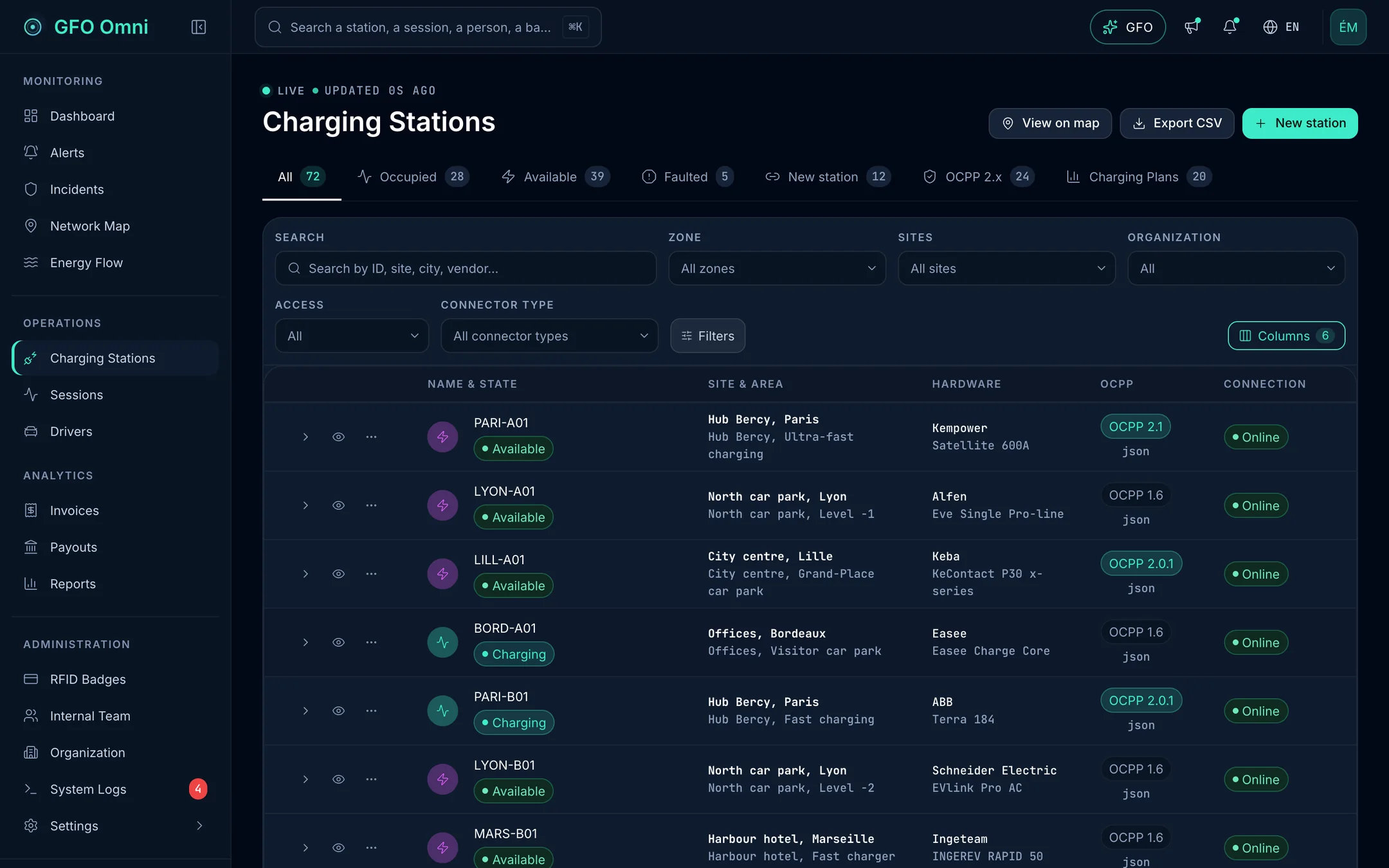Switch to the Available tab
The width and height of the screenshot is (1389, 868).
[556, 177]
